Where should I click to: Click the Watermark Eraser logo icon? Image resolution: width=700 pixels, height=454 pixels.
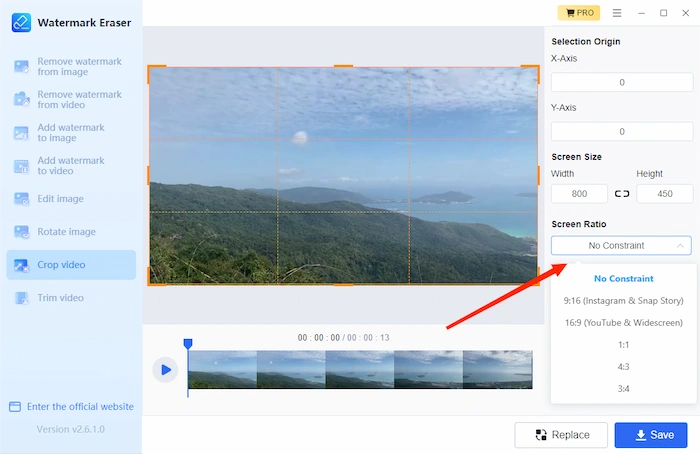click(x=21, y=22)
